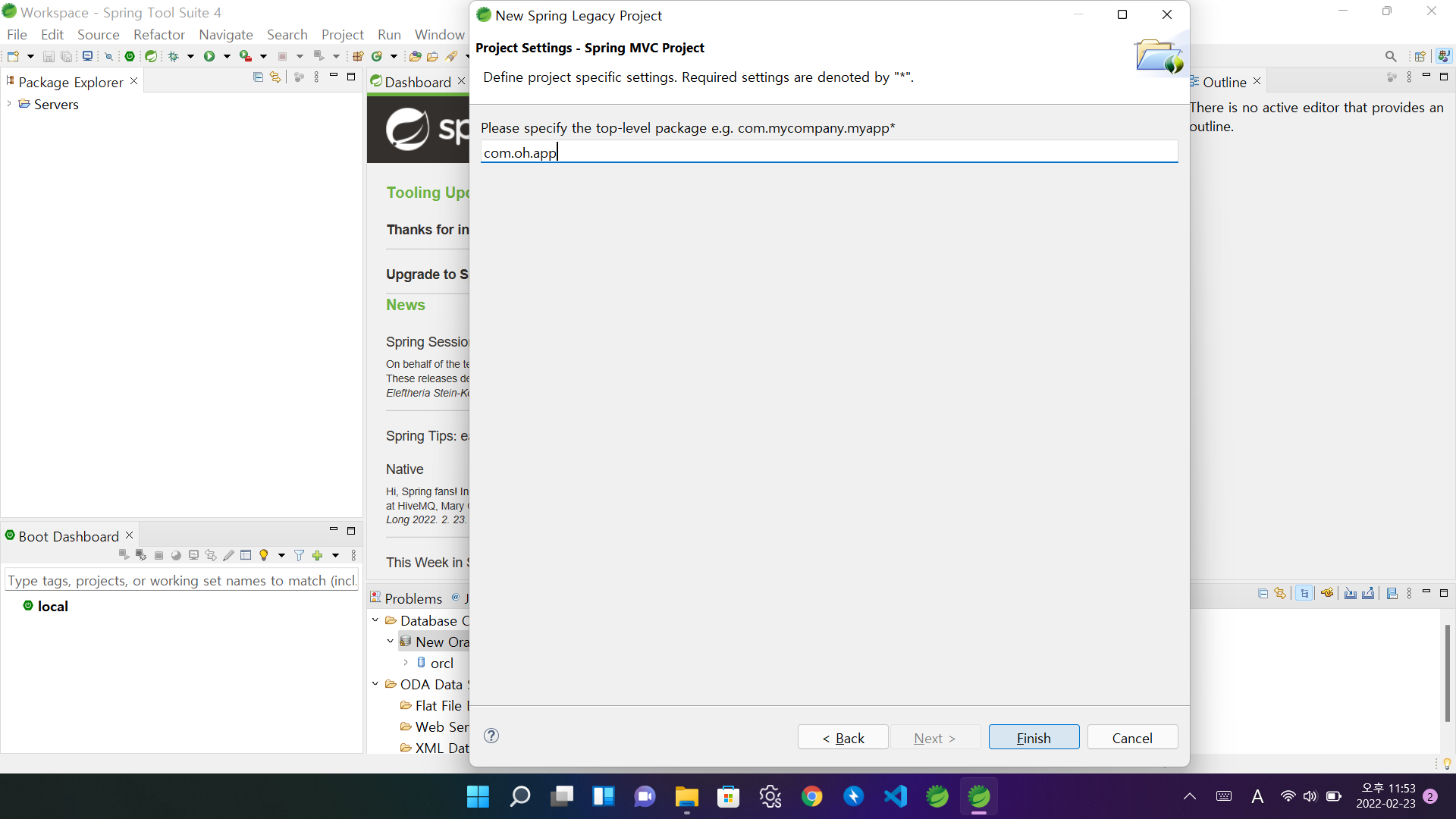Click the green plus icon in Boot Dashboard
Image resolution: width=1456 pixels, height=819 pixels.
[318, 556]
